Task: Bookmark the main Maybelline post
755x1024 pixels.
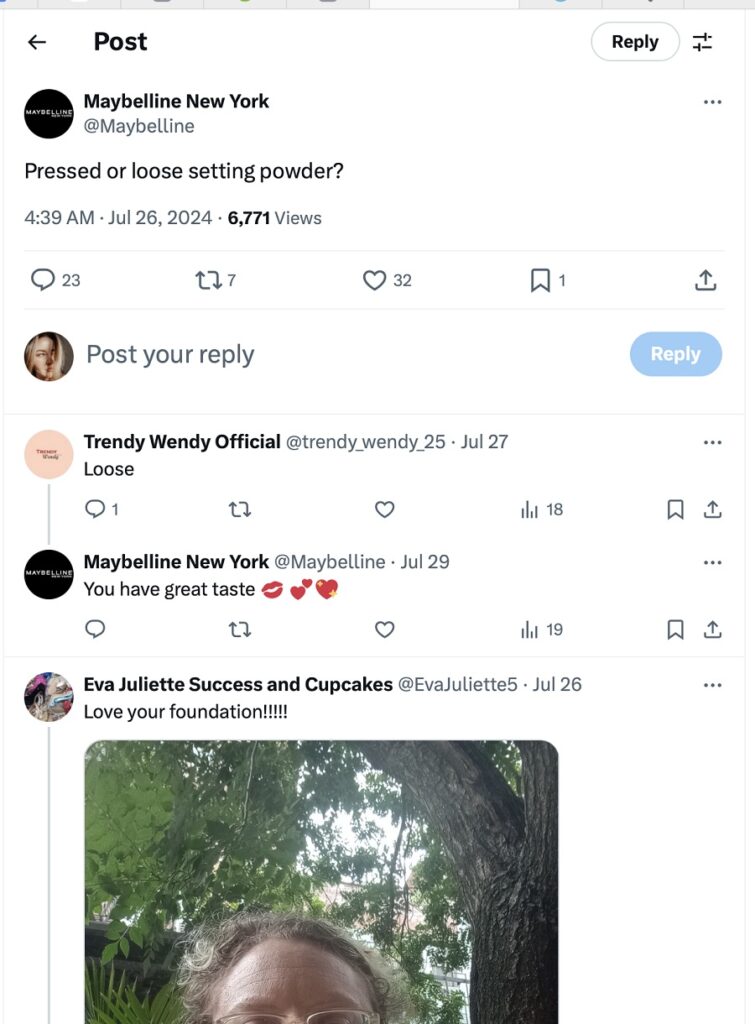Action: click(540, 280)
